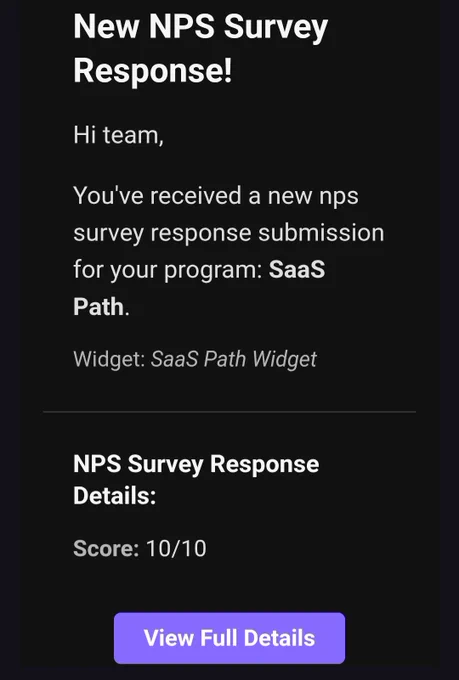Click the word Details on the purple button
Image resolution: width=459 pixels, height=680 pixels.
279,638
